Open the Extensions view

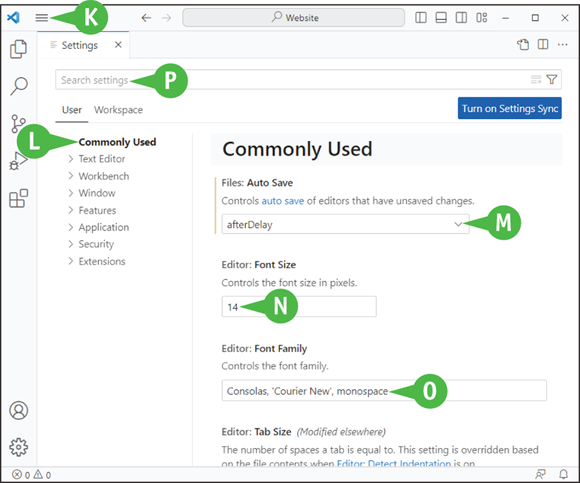18,199
